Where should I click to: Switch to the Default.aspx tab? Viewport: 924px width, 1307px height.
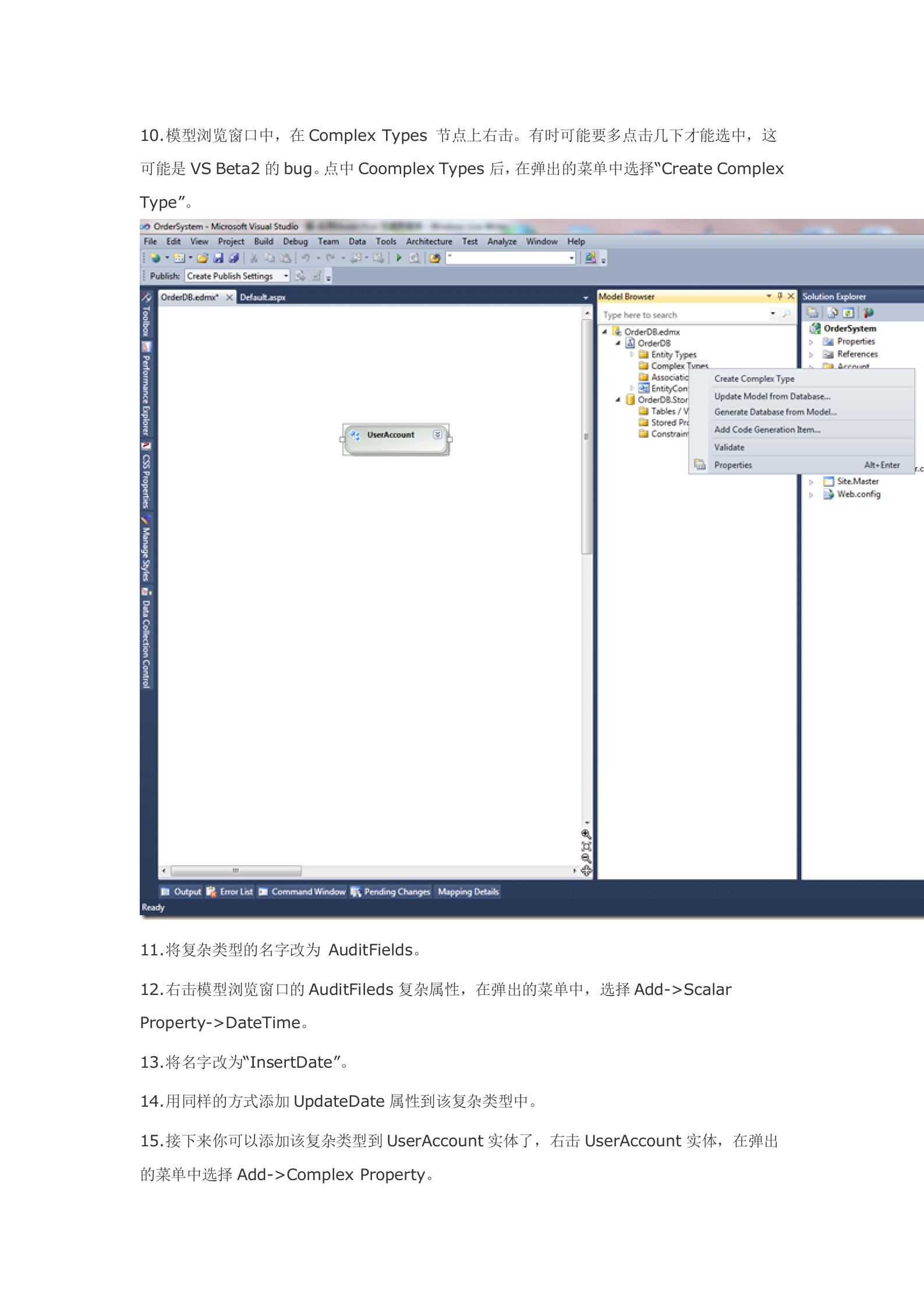(263, 297)
